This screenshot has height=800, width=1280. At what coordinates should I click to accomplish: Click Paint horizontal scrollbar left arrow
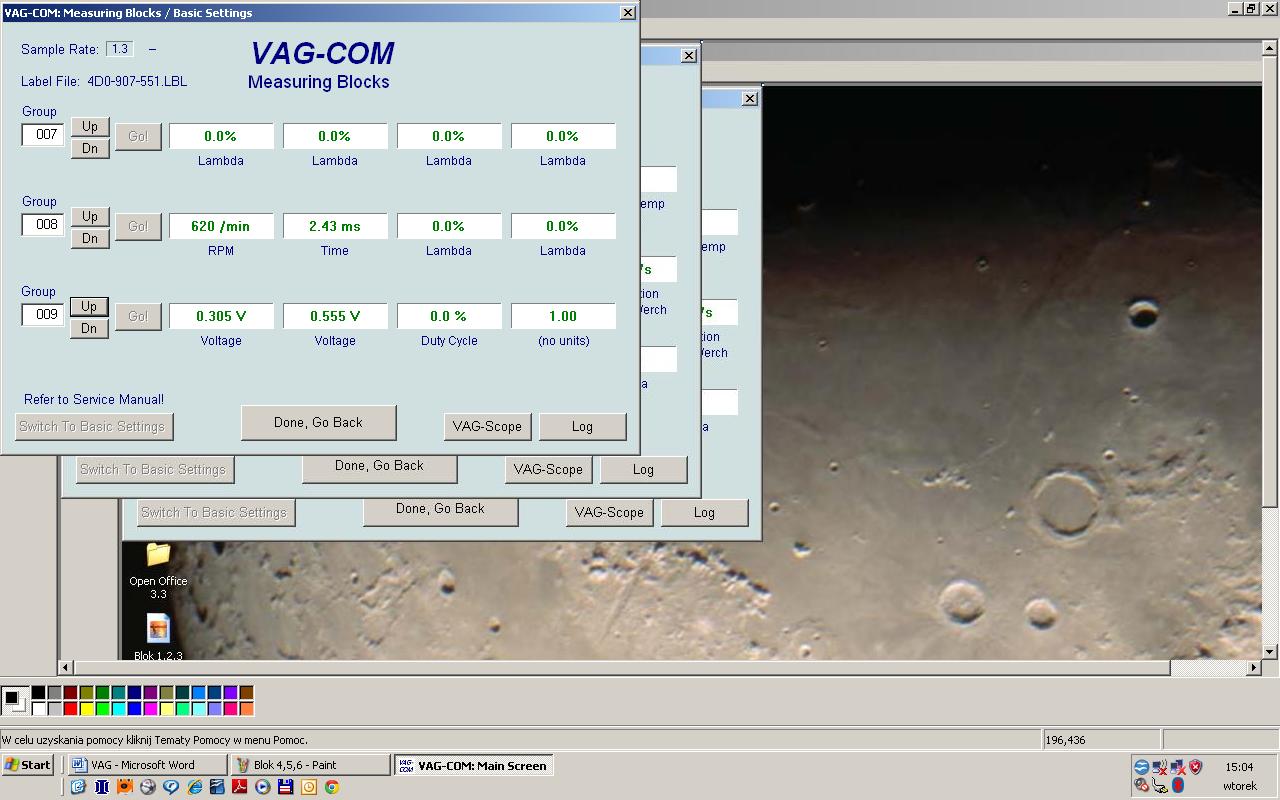67,667
